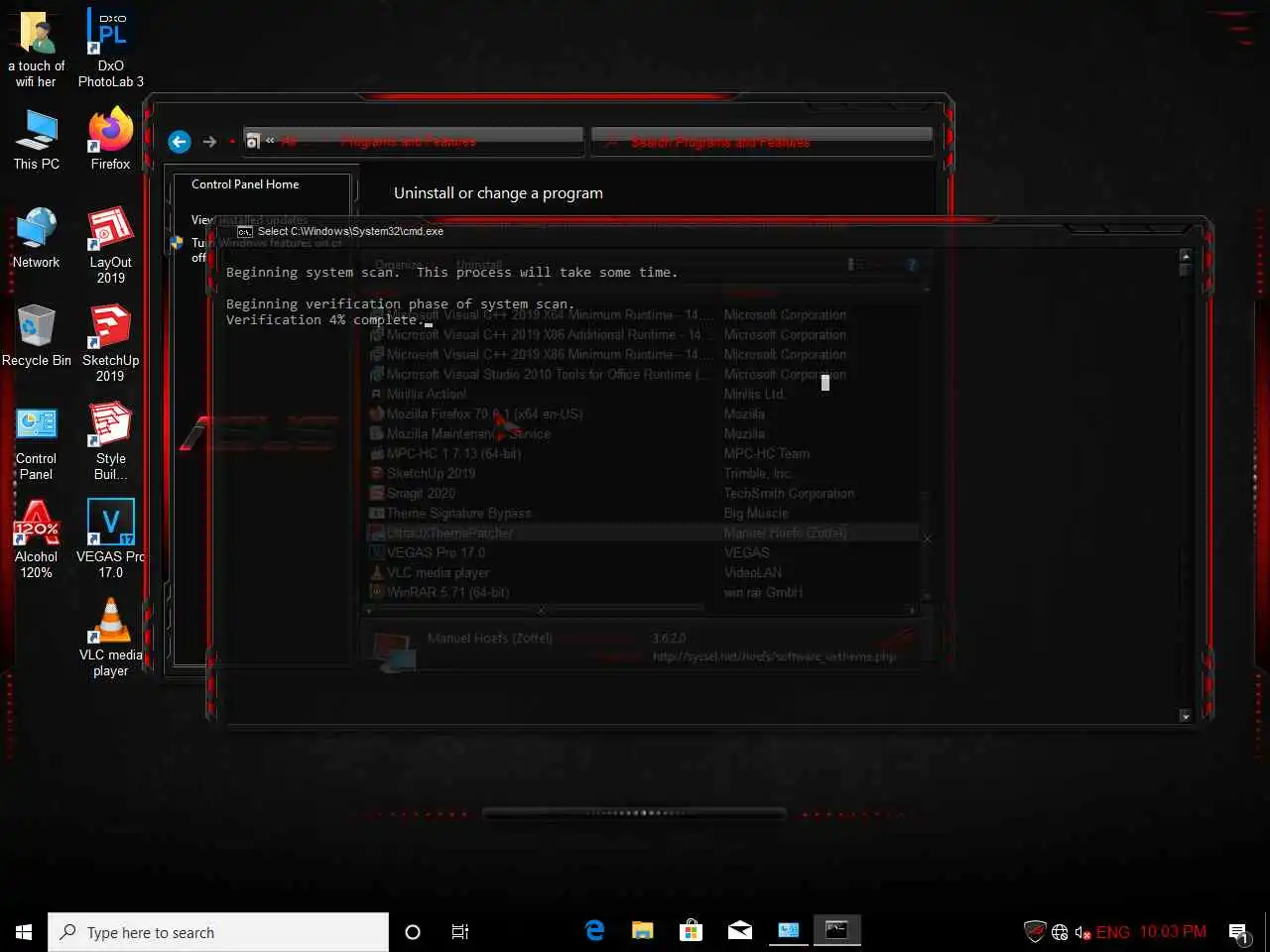Click the 'Verification 4% complete' line

click(325, 320)
